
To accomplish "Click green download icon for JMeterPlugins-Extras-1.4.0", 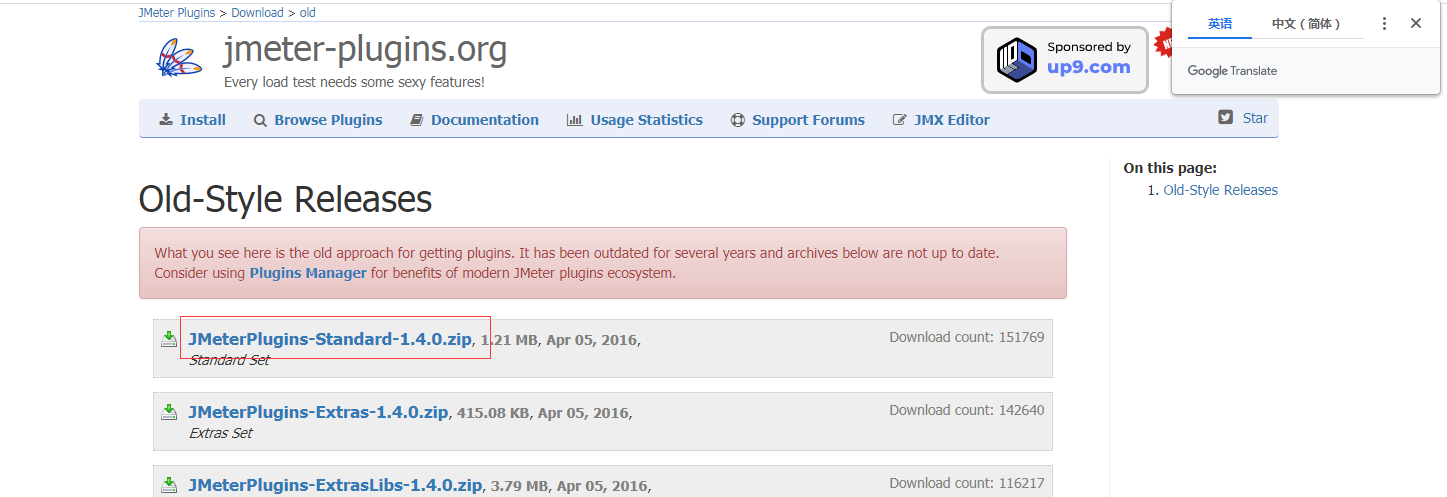I will [170, 412].
